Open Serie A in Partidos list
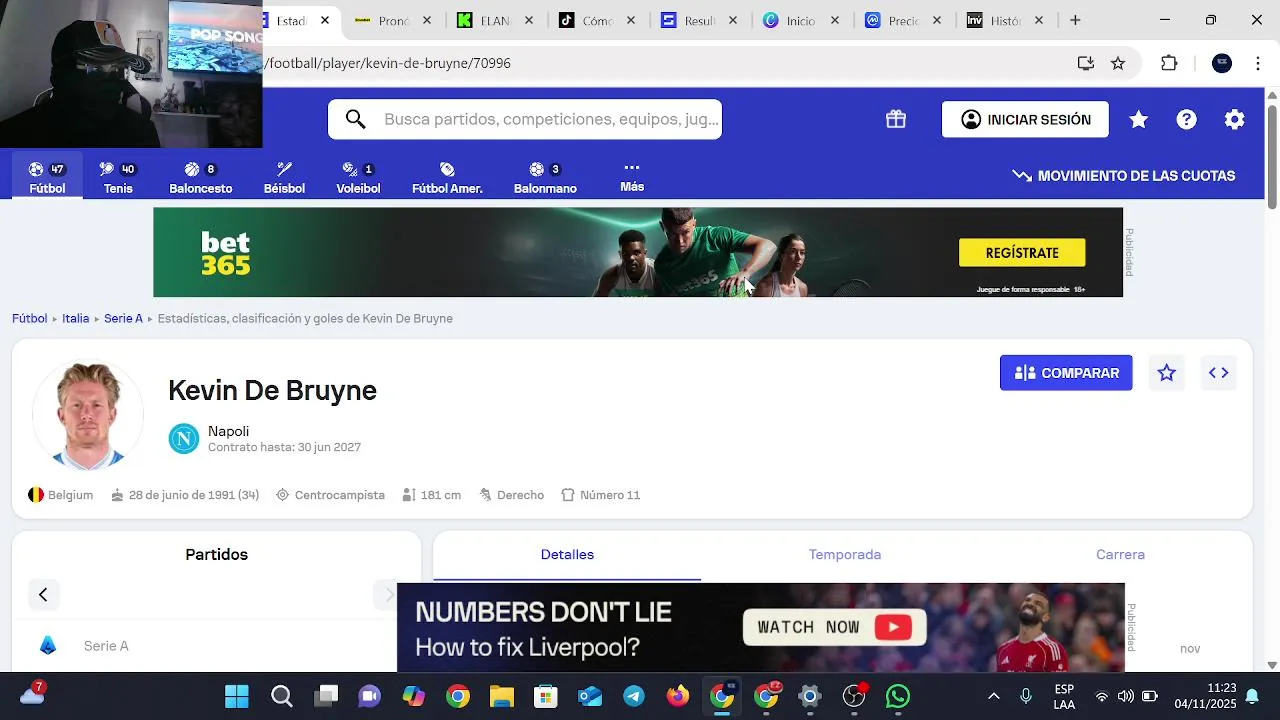1280x720 pixels. [x=106, y=646]
